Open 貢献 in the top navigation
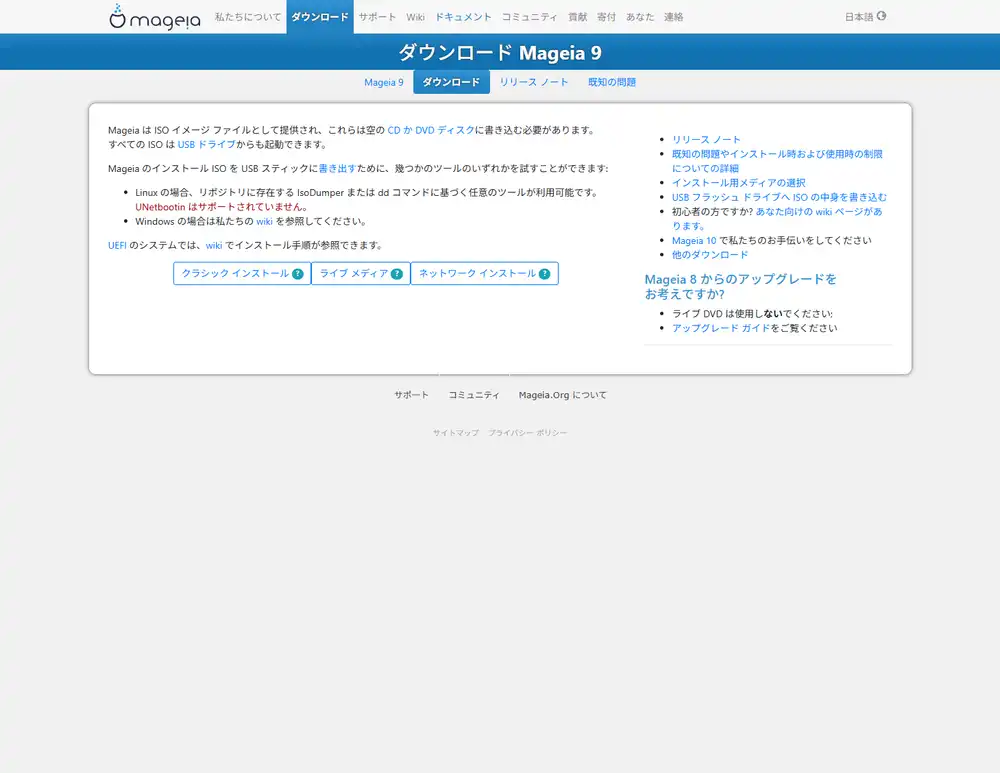 pos(578,17)
